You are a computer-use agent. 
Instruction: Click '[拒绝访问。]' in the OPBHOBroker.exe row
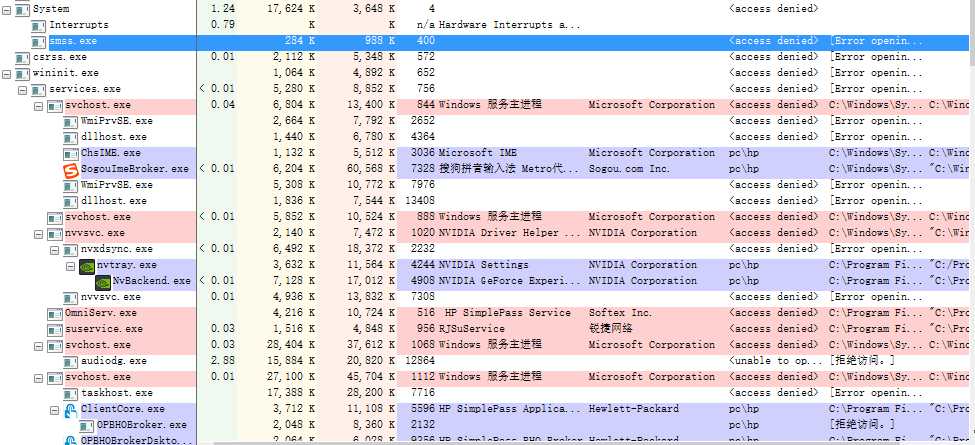point(861,425)
